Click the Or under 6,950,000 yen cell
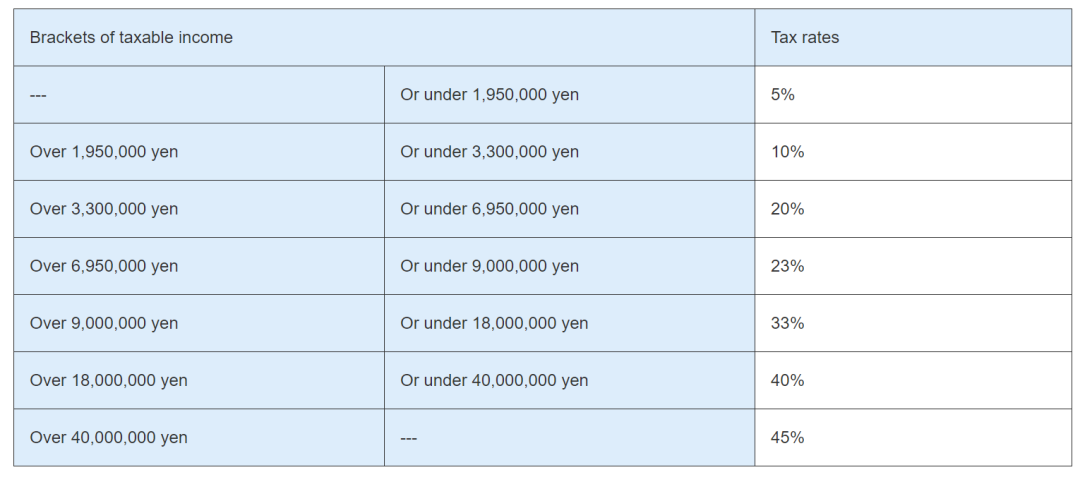Image resolution: width=1080 pixels, height=477 pixels. pos(570,209)
